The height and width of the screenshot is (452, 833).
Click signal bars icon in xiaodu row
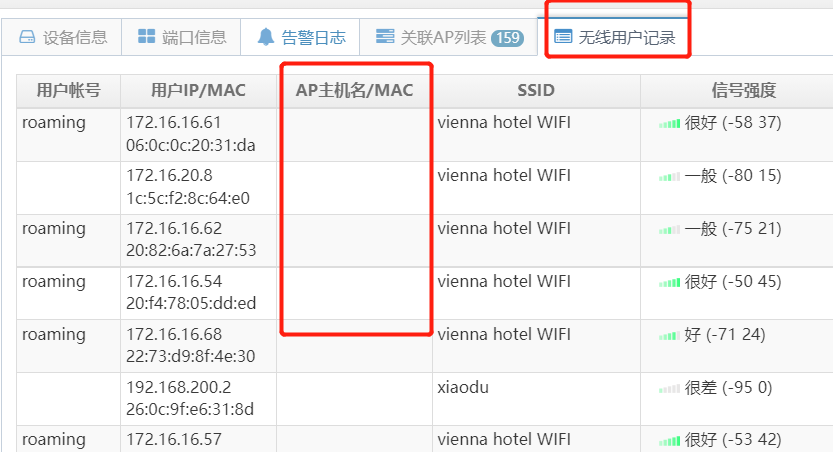coord(669,389)
